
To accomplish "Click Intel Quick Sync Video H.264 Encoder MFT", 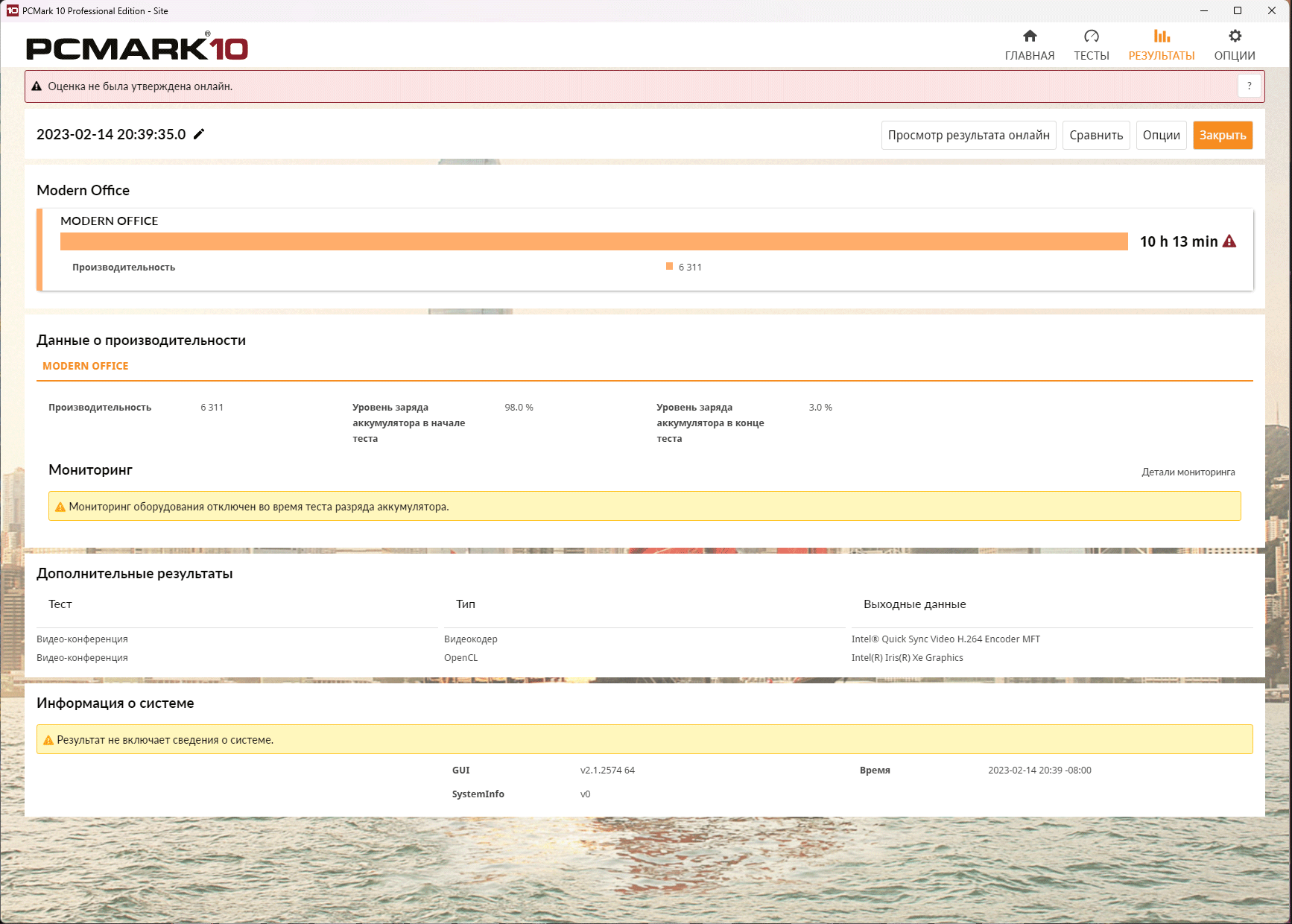I will pos(946,639).
